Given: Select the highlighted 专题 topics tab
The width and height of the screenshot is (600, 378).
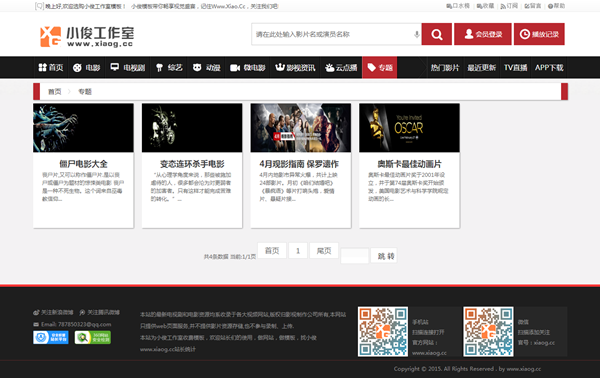Looking at the screenshot, I should coord(380,68).
